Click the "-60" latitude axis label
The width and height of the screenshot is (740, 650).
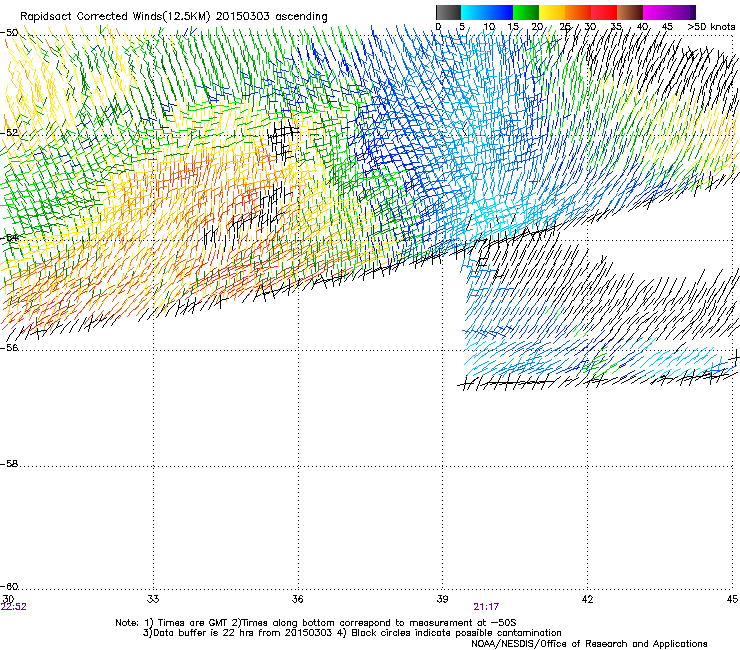[9, 587]
